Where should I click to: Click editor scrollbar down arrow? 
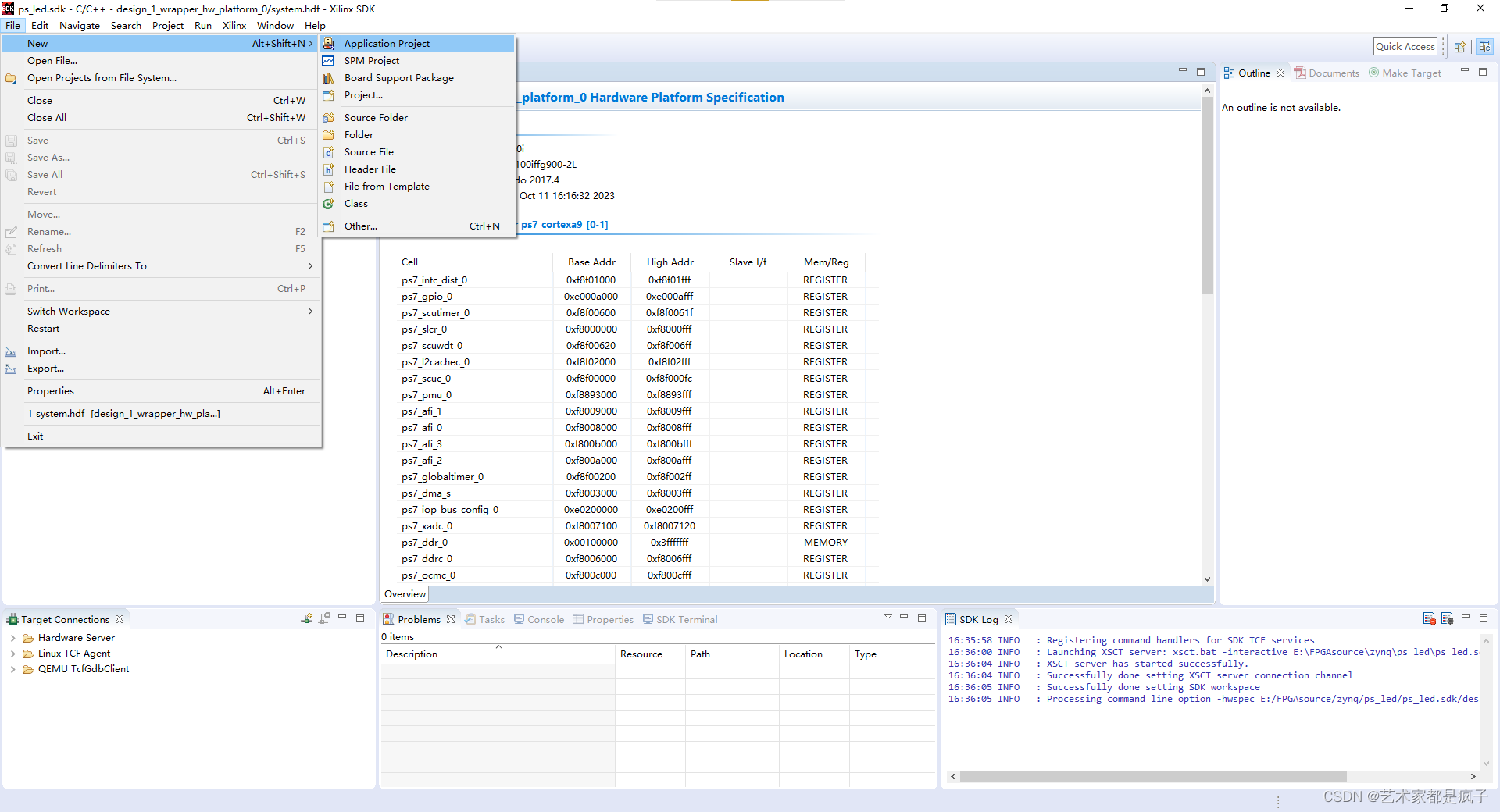click(1207, 579)
